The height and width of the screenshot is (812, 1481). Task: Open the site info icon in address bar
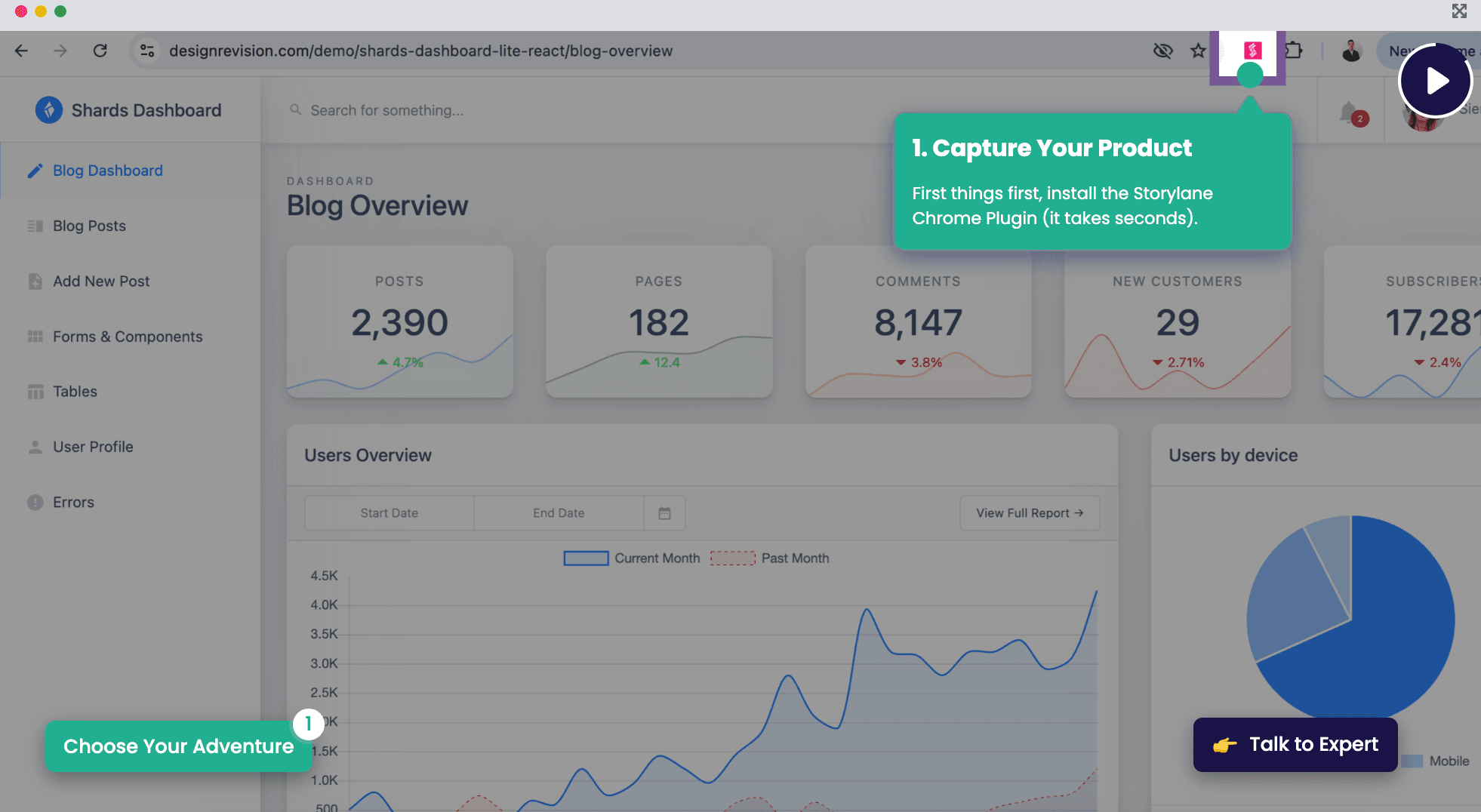coord(147,51)
